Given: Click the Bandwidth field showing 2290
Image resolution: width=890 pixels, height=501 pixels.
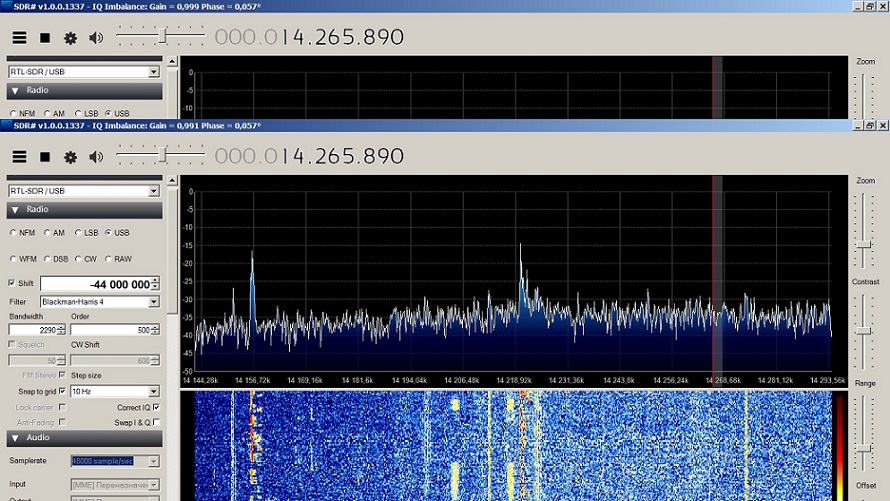Looking at the screenshot, I should (x=32, y=330).
